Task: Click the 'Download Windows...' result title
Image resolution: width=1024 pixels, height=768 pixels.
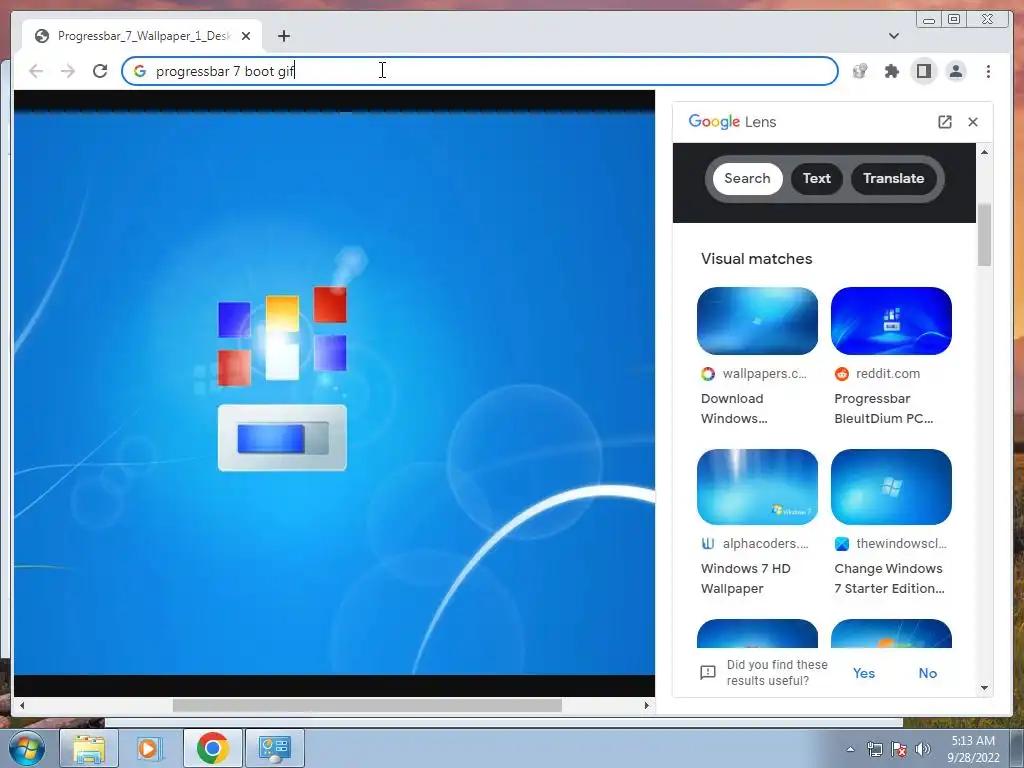Action: (x=733, y=408)
